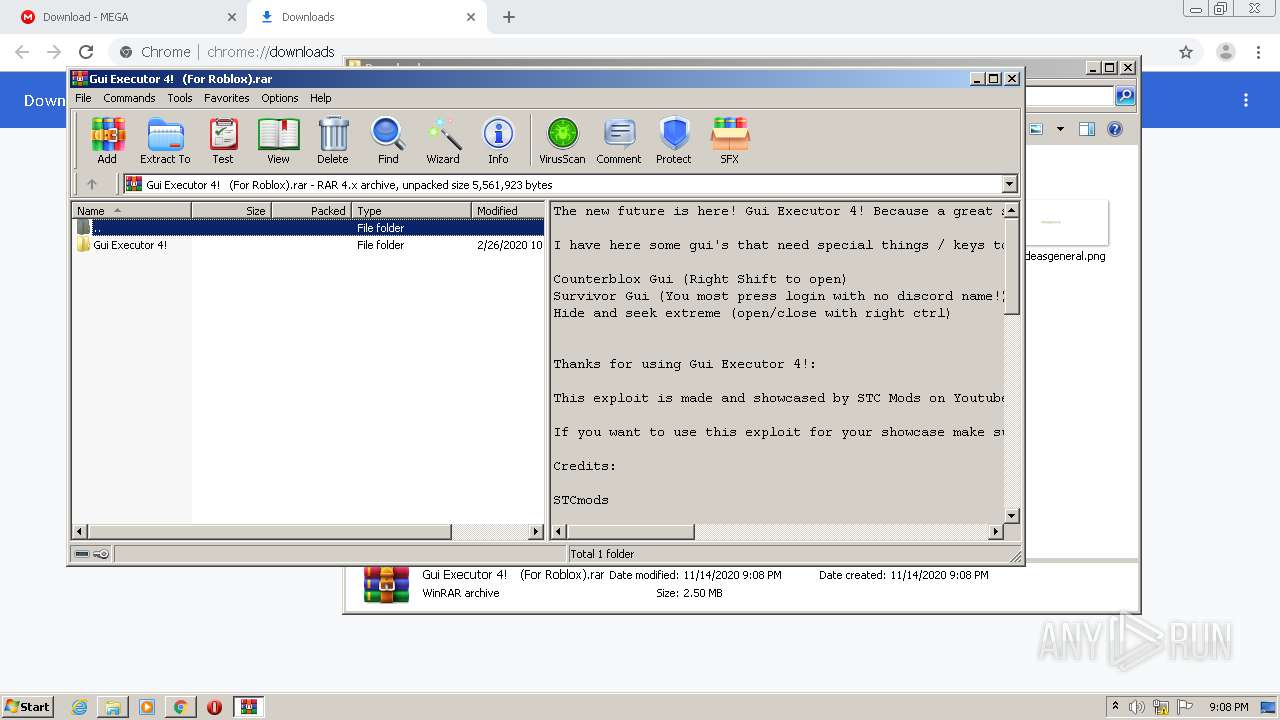Open a new Chrome tab
The image size is (1280, 720).
(x=509, y=17)
